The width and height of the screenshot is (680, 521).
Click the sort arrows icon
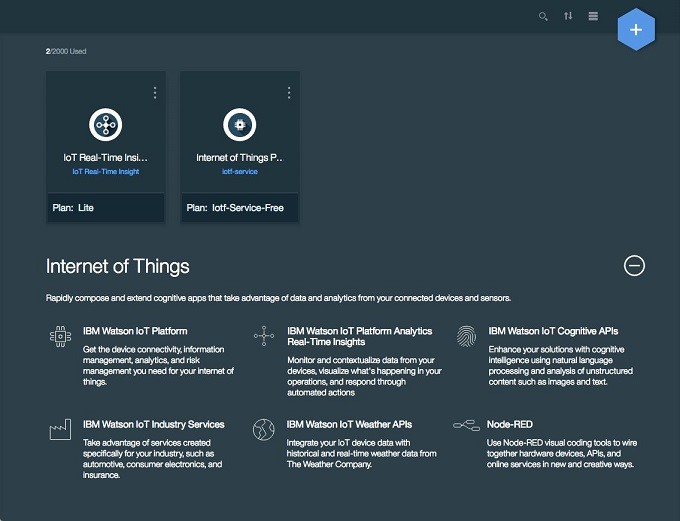[568, 16]
